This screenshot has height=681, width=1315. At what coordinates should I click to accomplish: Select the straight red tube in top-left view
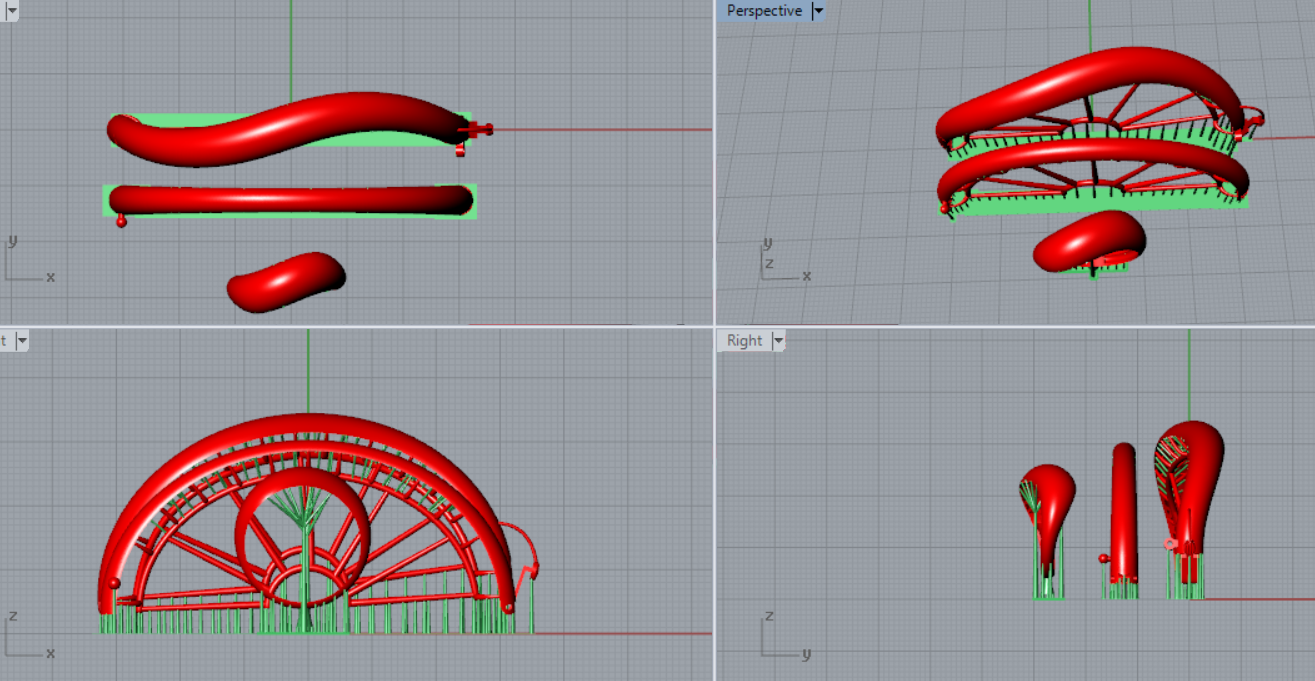click(290, 200)
